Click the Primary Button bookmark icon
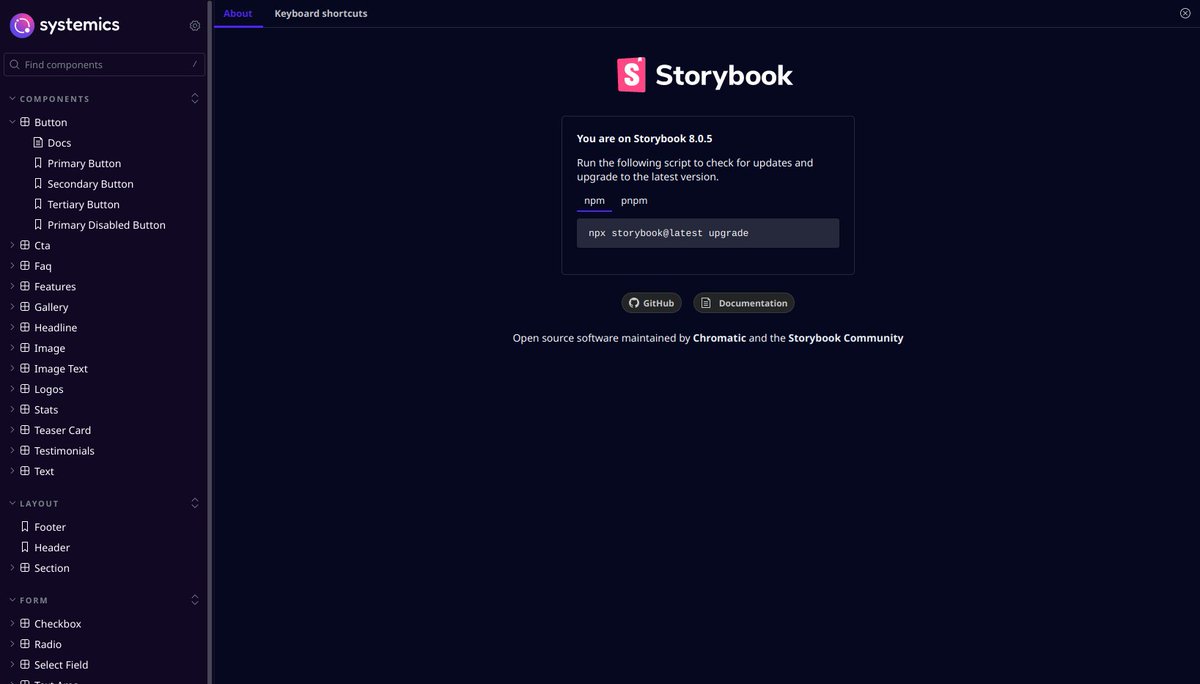This screenshot has height=684, width=1200. pyautogui.click(x=38, y=163)
